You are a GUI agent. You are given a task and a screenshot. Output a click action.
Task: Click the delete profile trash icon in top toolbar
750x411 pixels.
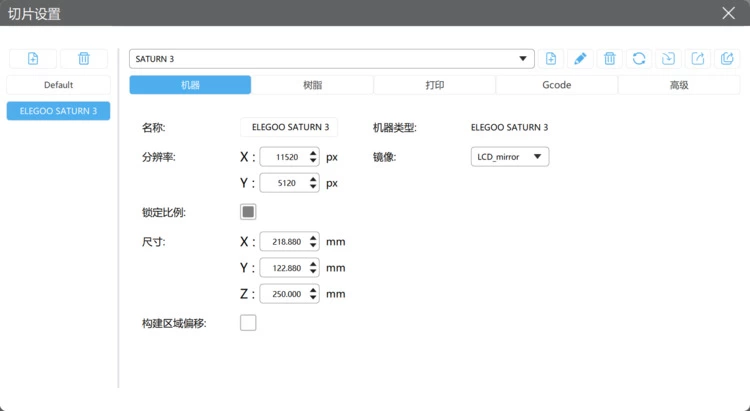pos(609,59)
